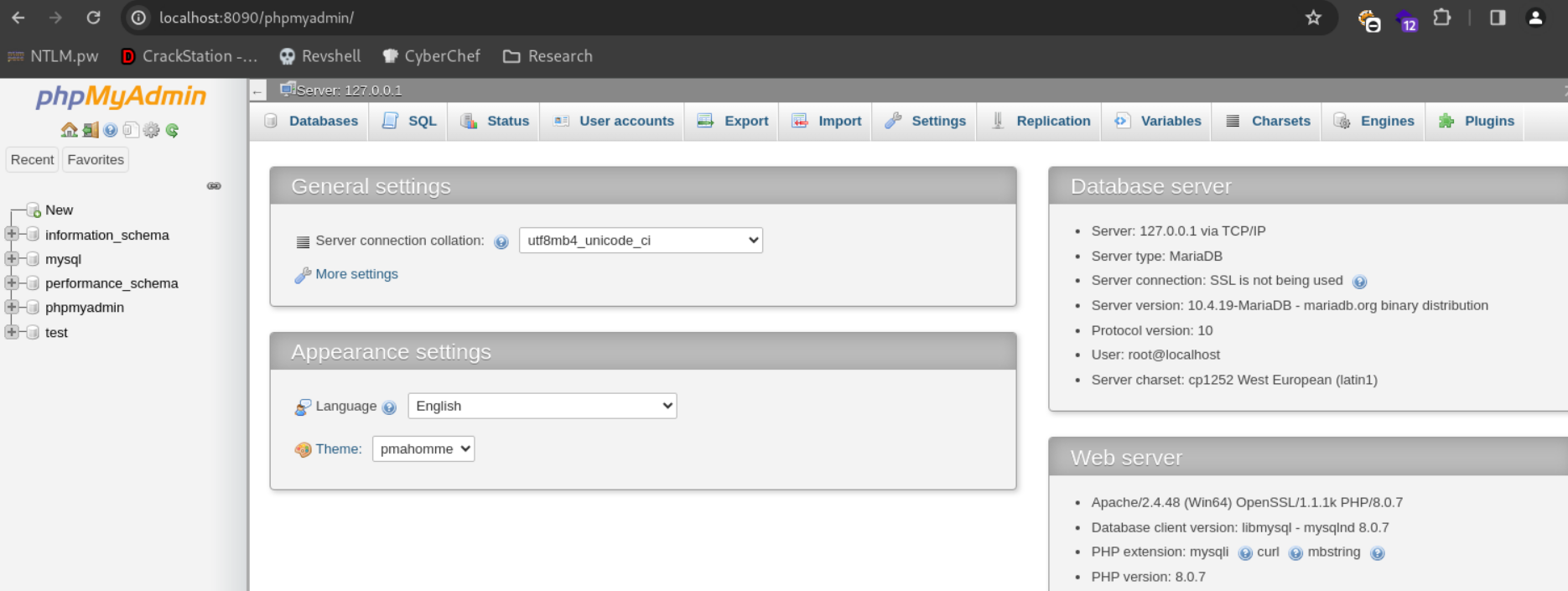Click the help icon after mbstring extension
This screenshot has height=591, width=1568.
coord(1377,553)
